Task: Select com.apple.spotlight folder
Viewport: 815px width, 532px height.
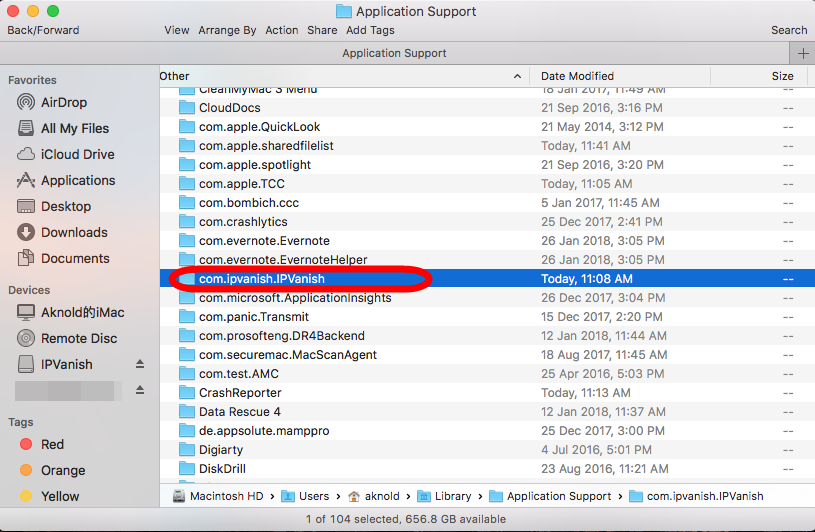Action: (x=255, y=165)
